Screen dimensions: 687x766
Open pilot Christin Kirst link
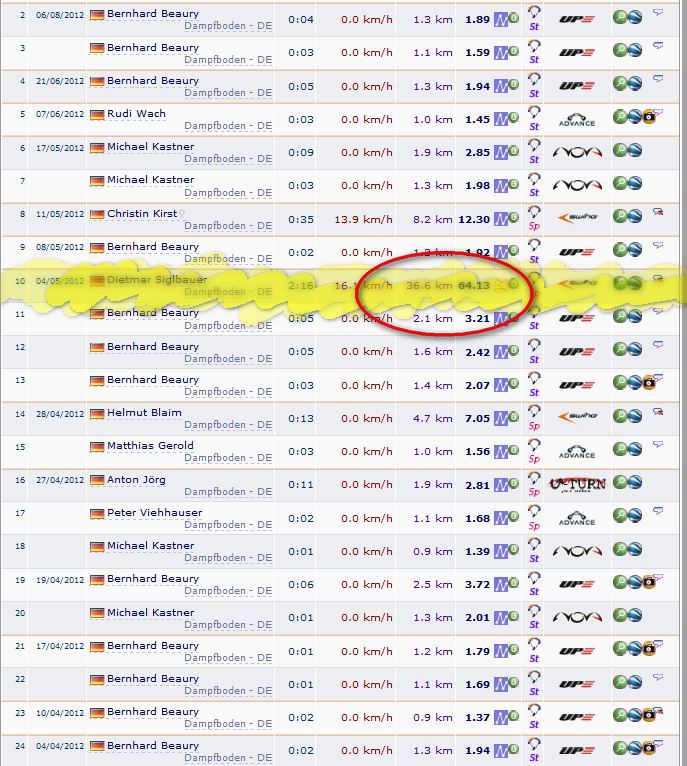142,213
